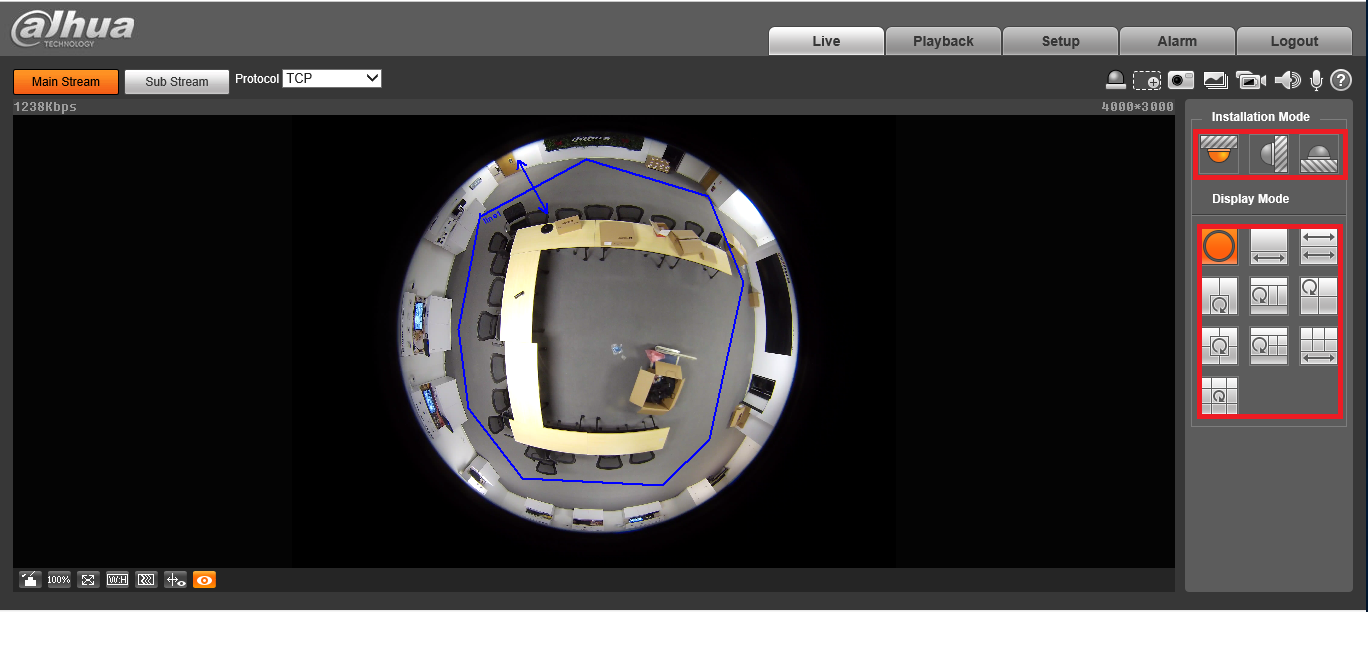1368x648 pixels.
Task: Select the four-quadrant display mode with rotate arrow
Action: (x=1319, y=296)
